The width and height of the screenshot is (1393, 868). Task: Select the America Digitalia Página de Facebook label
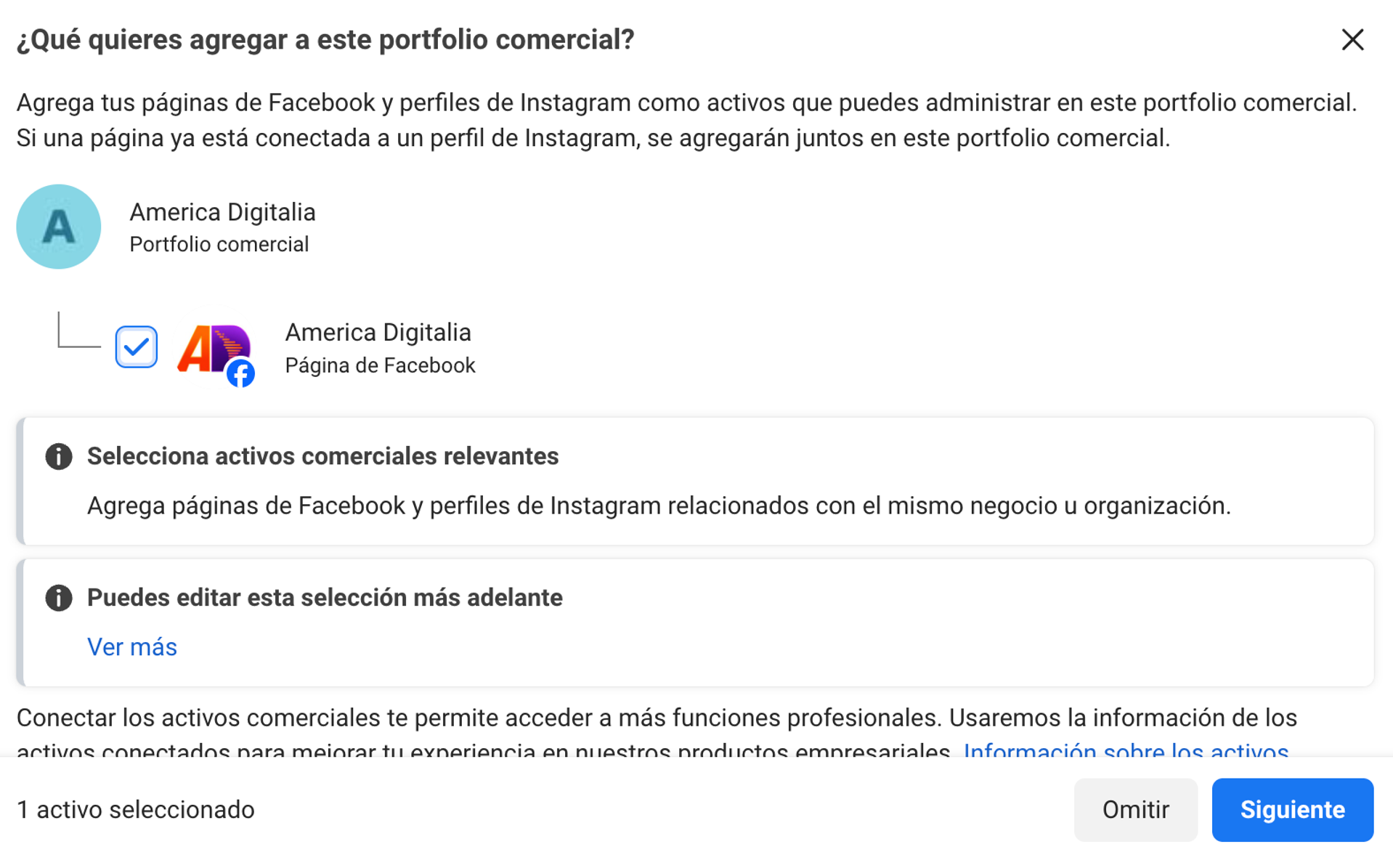(380, 349)
